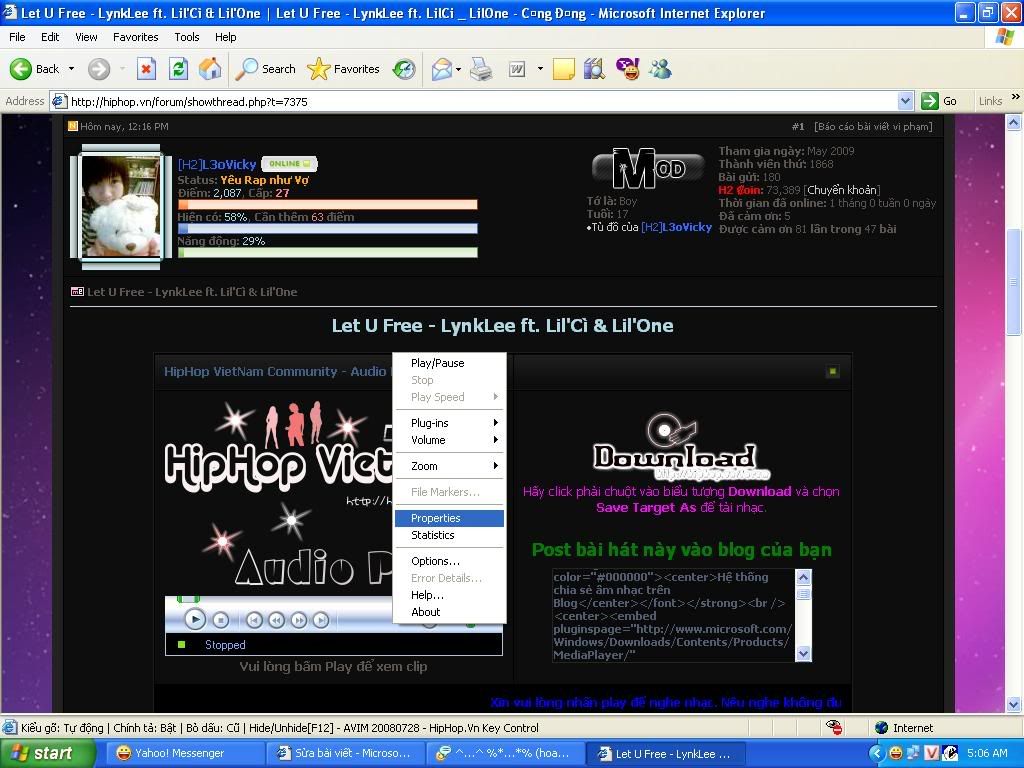Screen dimensions: 1024x768
Task: Click the page scrollbar down arrow
Action: click(1014, 705)
